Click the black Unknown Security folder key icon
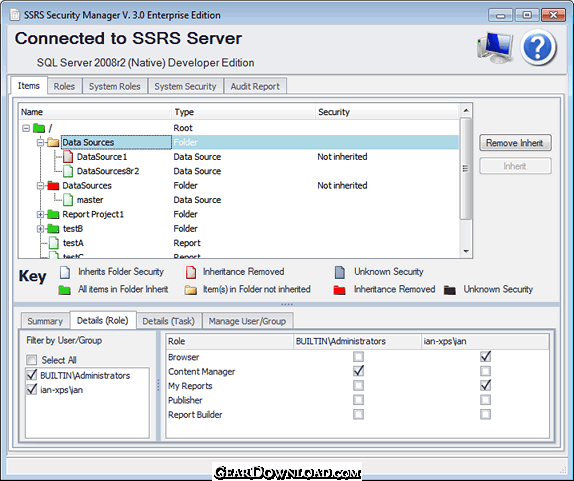574x481 pixels. point(450,290)
